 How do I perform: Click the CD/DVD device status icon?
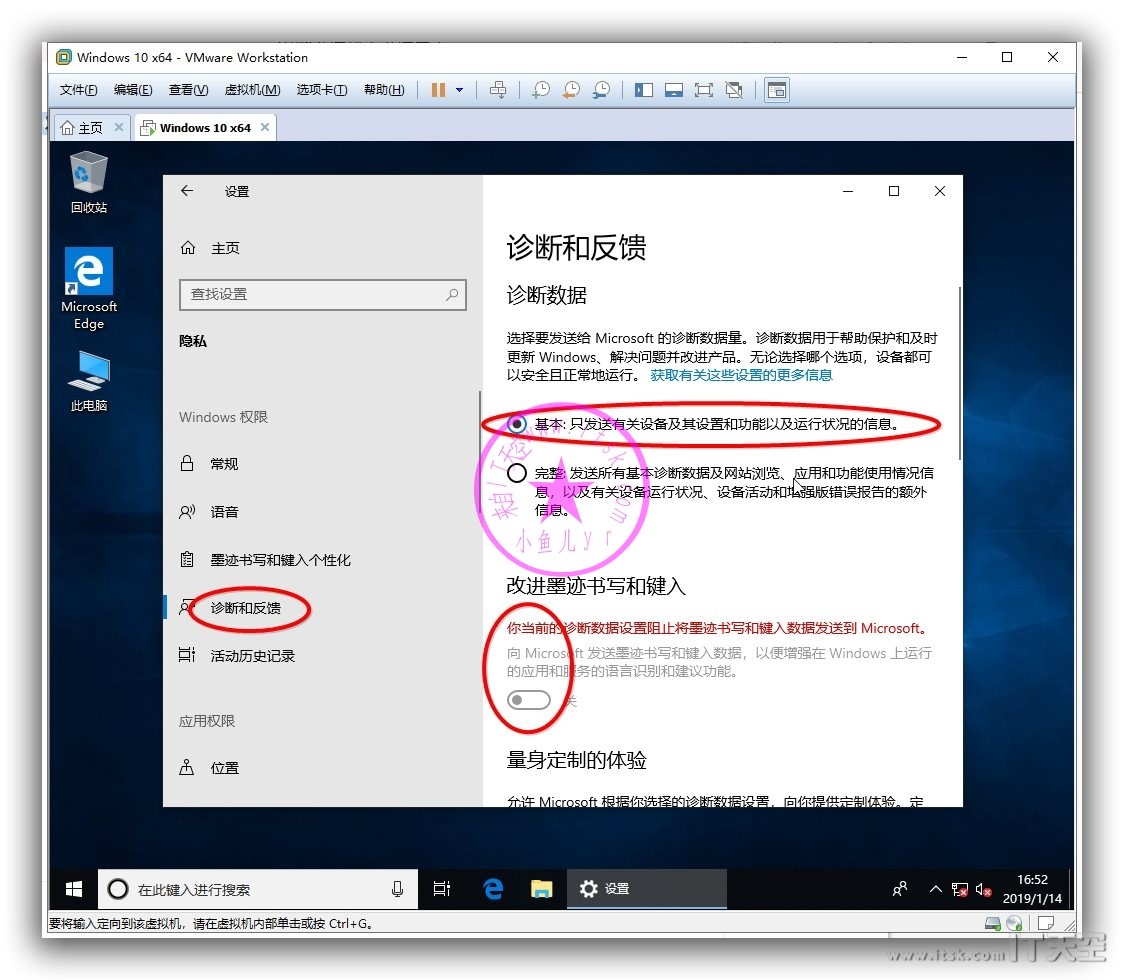click(x=1014, y=923)
